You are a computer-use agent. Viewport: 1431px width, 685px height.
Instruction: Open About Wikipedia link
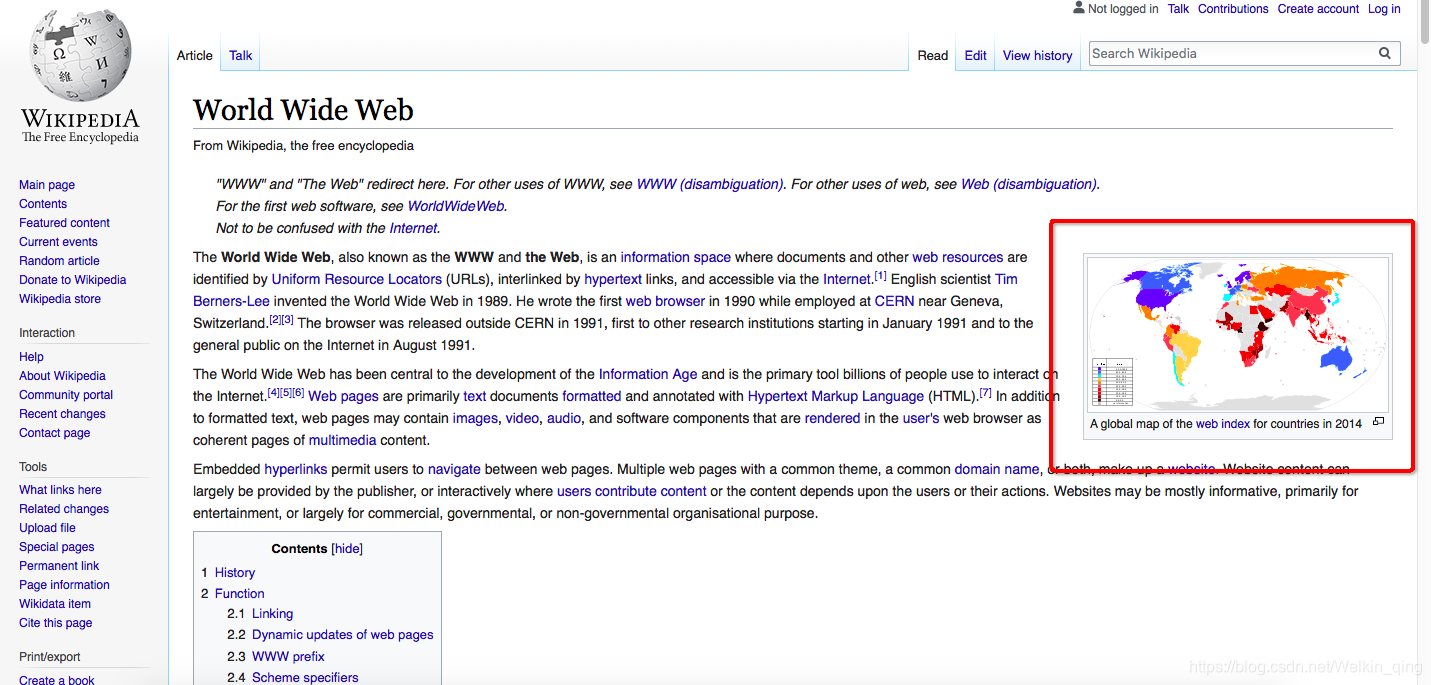point(62,376)
